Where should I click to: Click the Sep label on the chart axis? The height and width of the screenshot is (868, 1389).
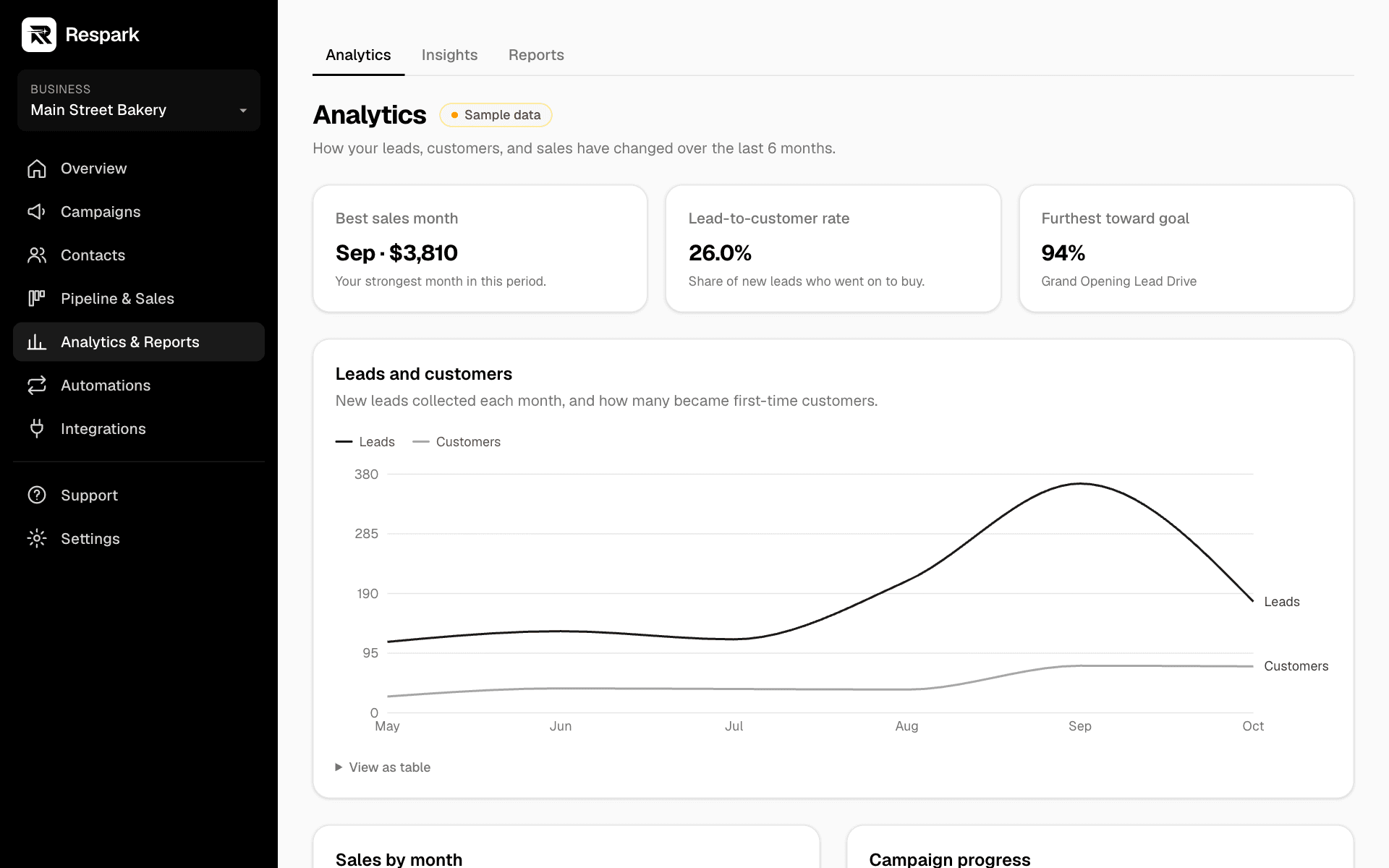point(1080,726)
